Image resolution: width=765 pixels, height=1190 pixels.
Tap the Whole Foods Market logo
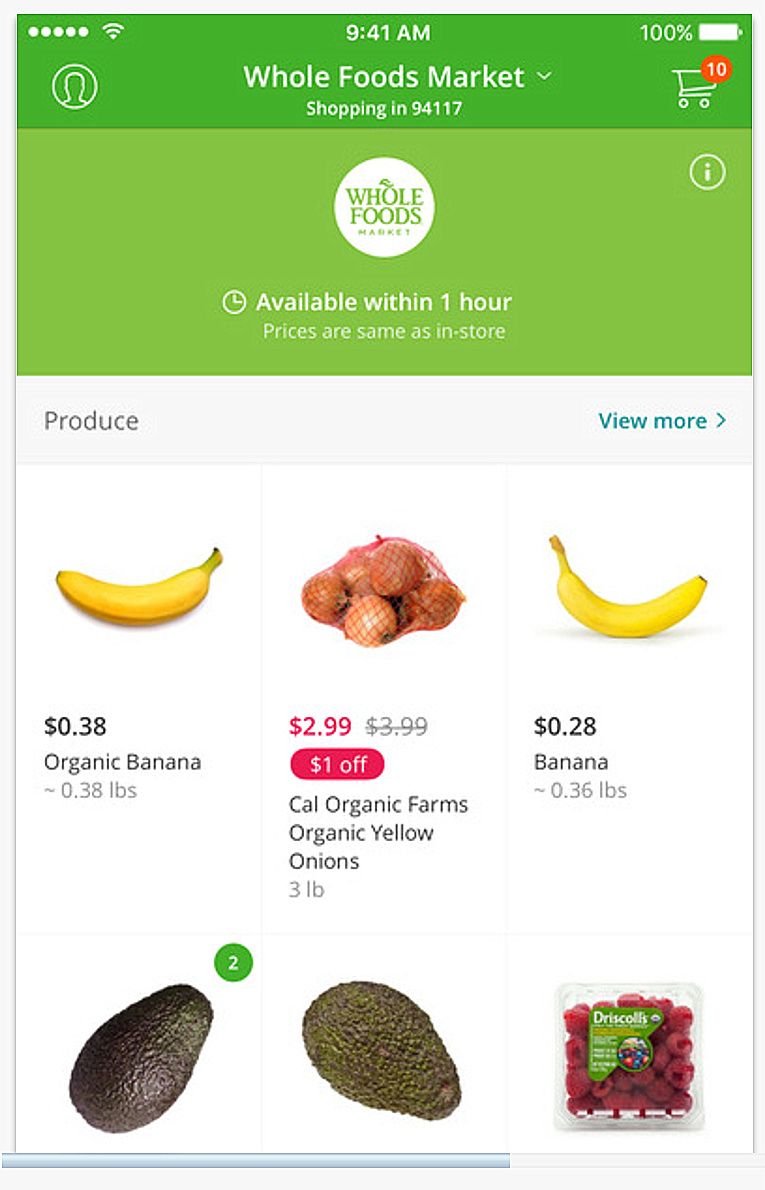384,207
